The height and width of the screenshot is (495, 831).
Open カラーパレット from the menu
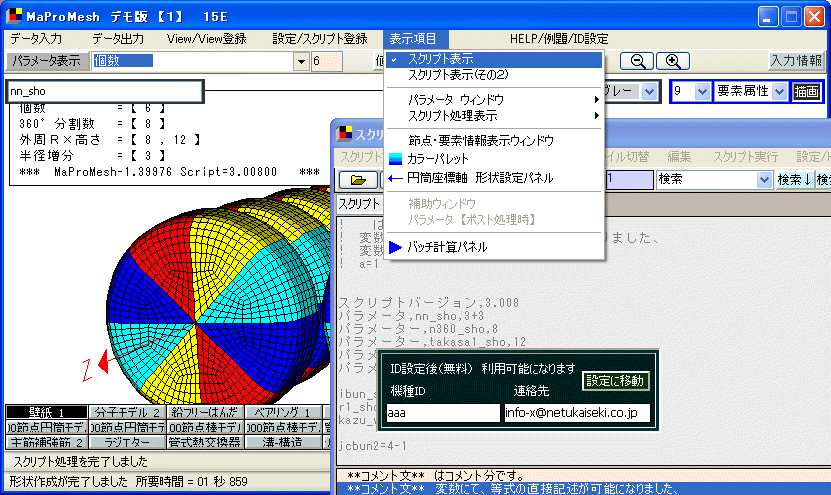click(x=437, y=159)
